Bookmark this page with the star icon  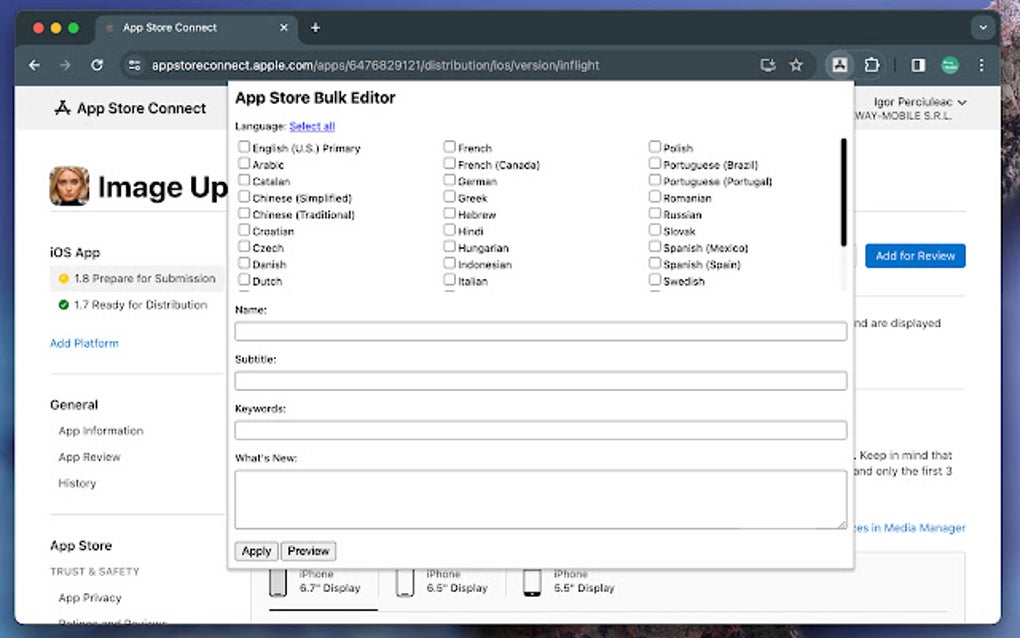[796, 65]
